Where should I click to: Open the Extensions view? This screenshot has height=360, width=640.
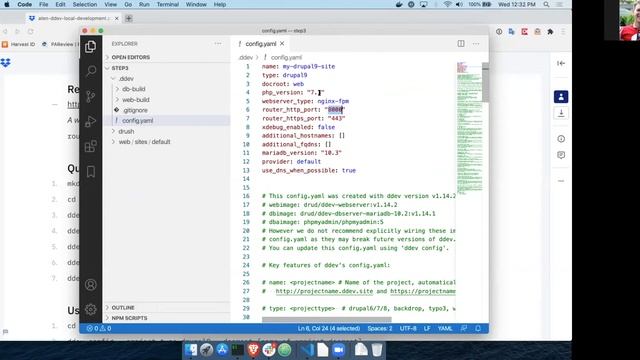click(91, 146)
